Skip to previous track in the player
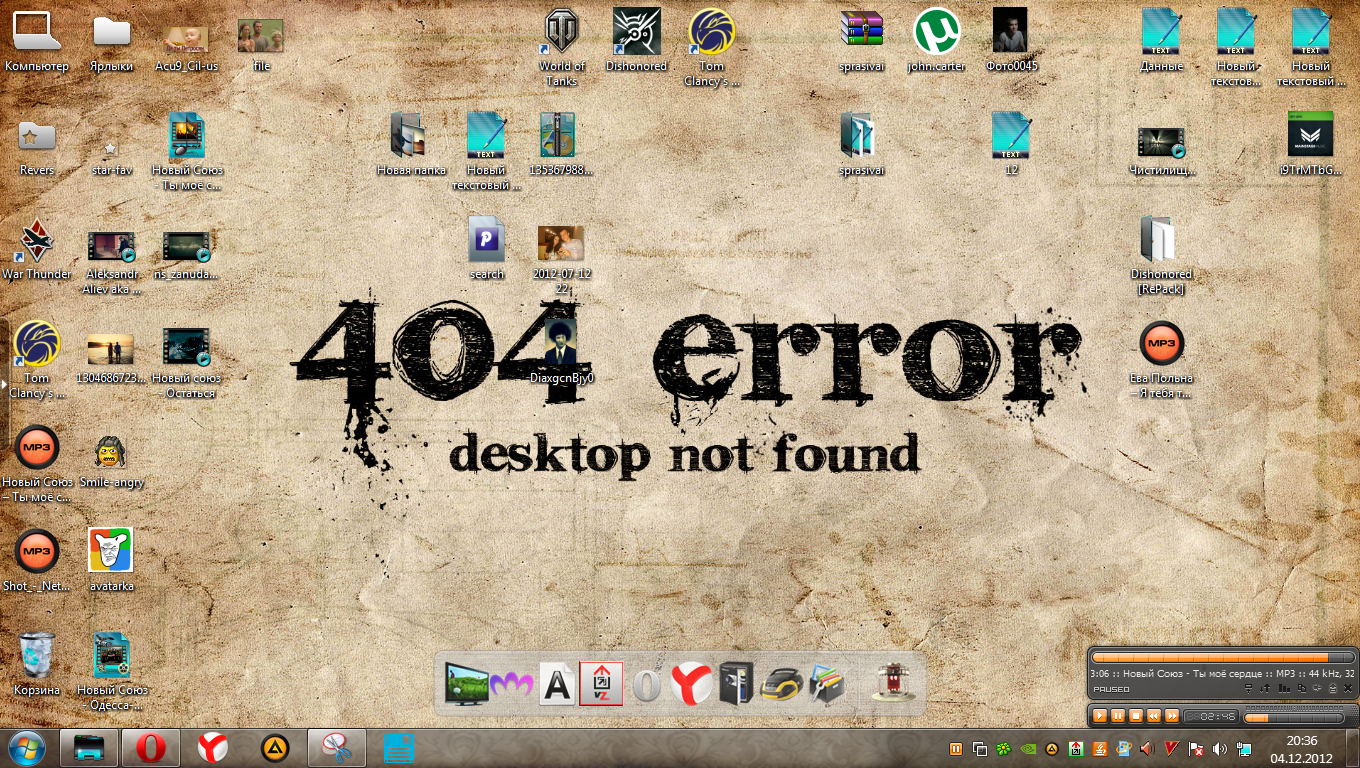 1153,716
